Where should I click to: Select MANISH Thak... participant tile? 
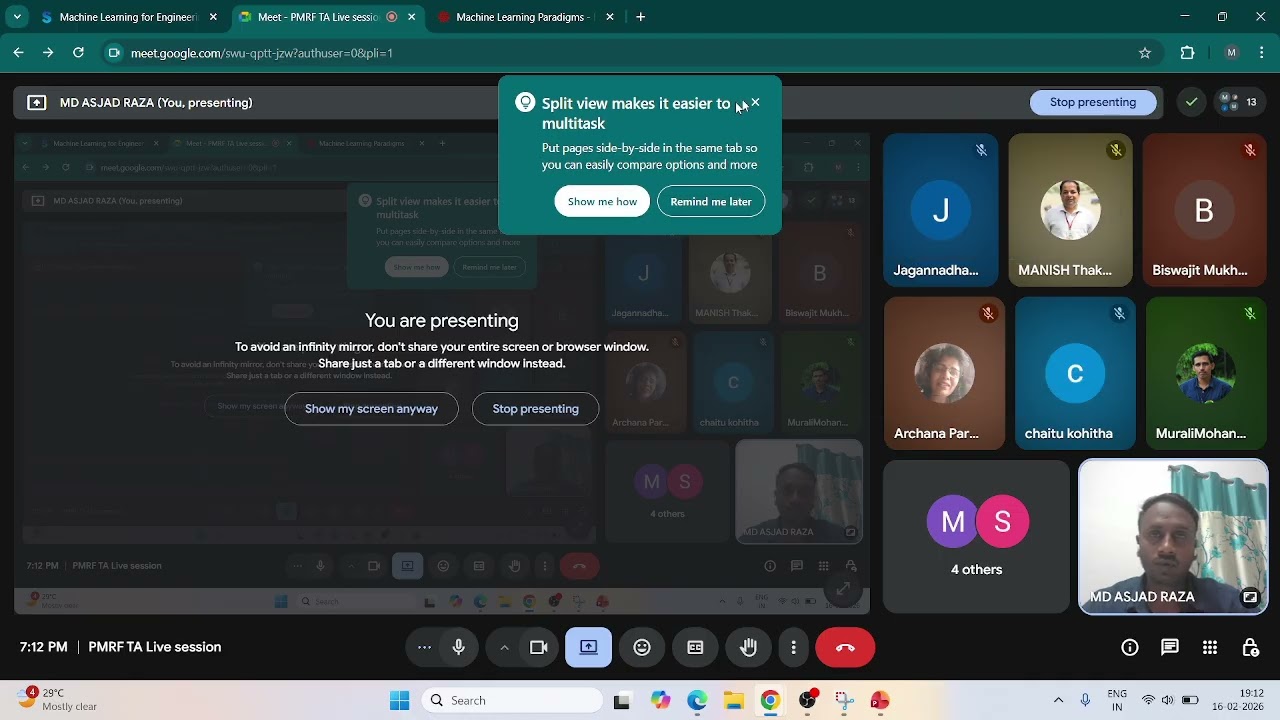pyautogui.click(x=1070, y=210)
